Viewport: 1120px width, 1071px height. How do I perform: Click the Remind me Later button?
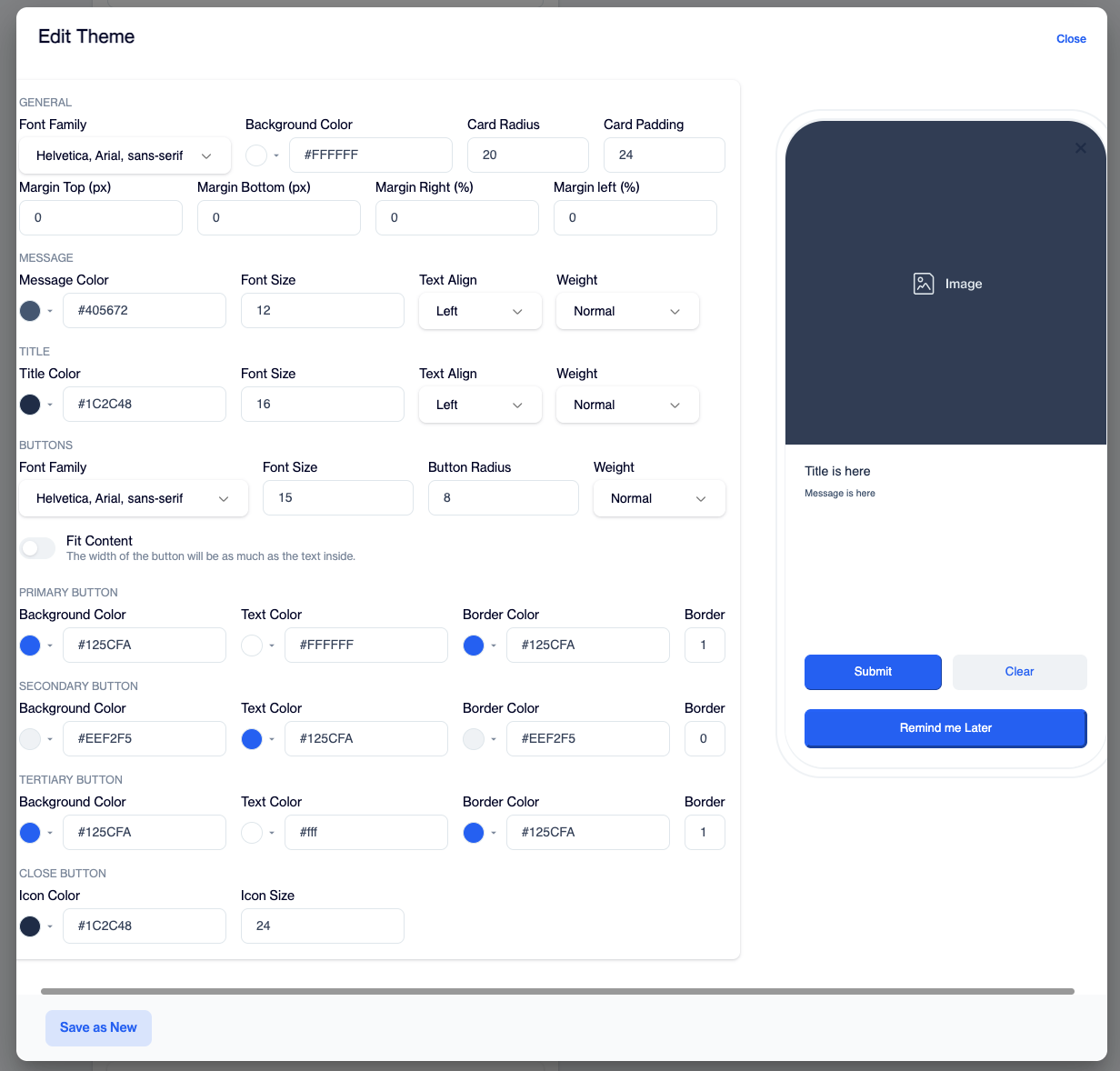coord(945,728)
